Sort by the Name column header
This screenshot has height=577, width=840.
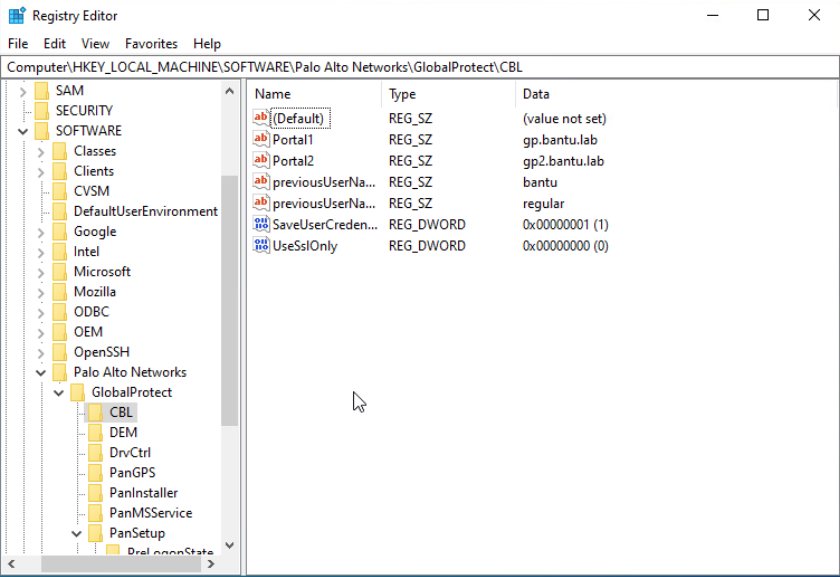(315, 94)
